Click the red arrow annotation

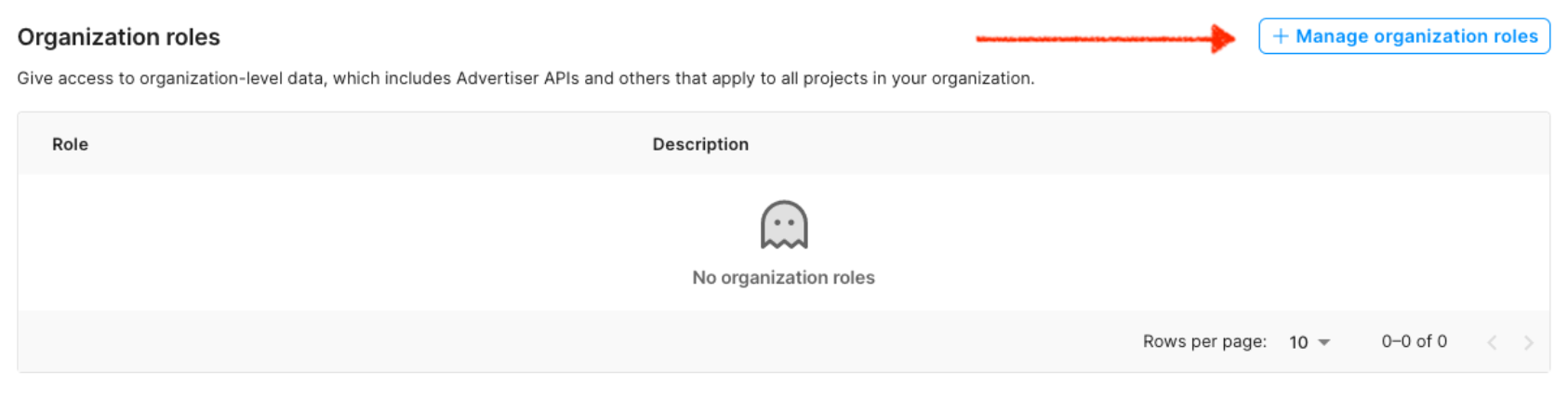1105,38
